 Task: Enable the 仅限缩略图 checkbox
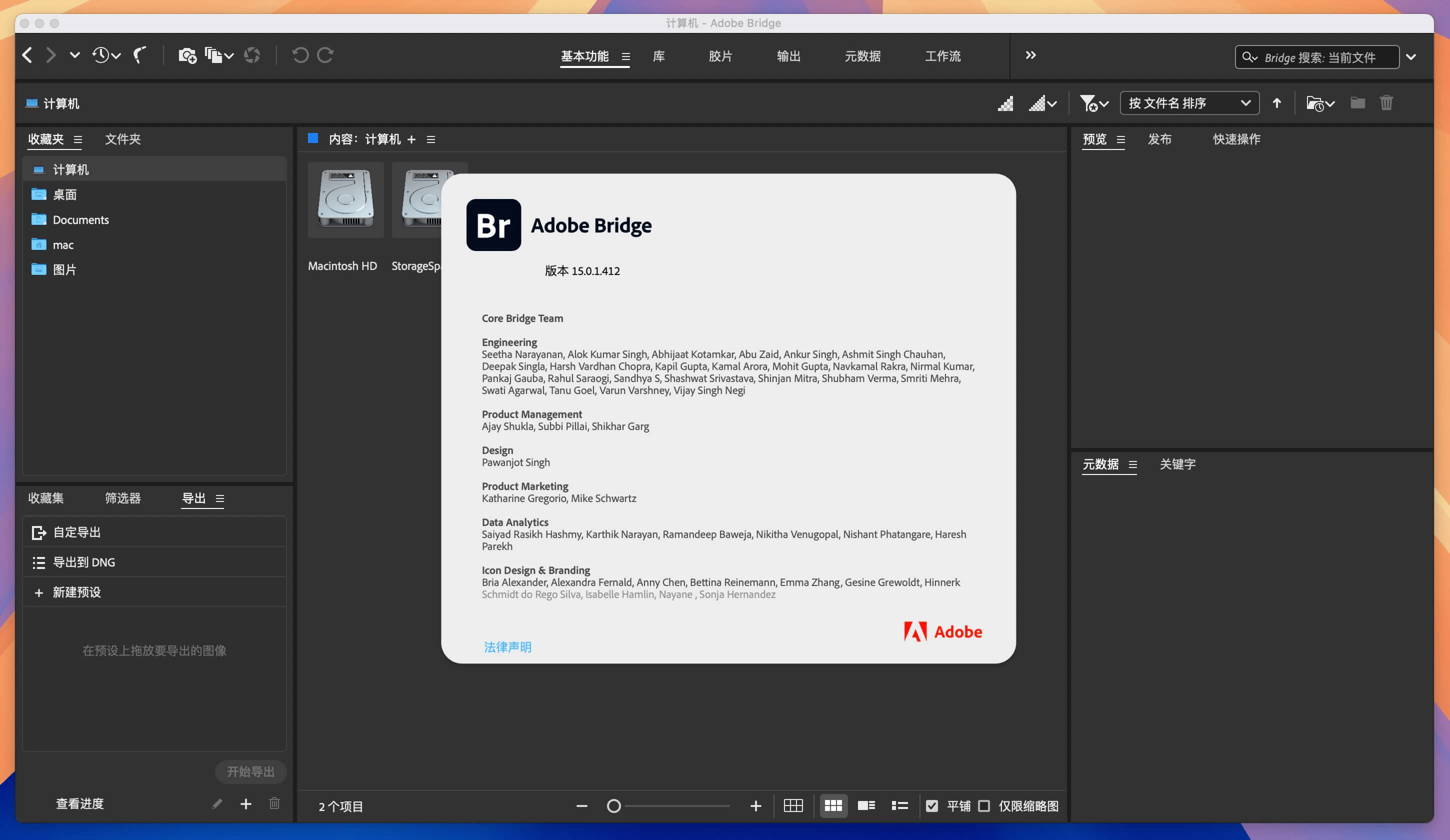[x=985, y=806]
